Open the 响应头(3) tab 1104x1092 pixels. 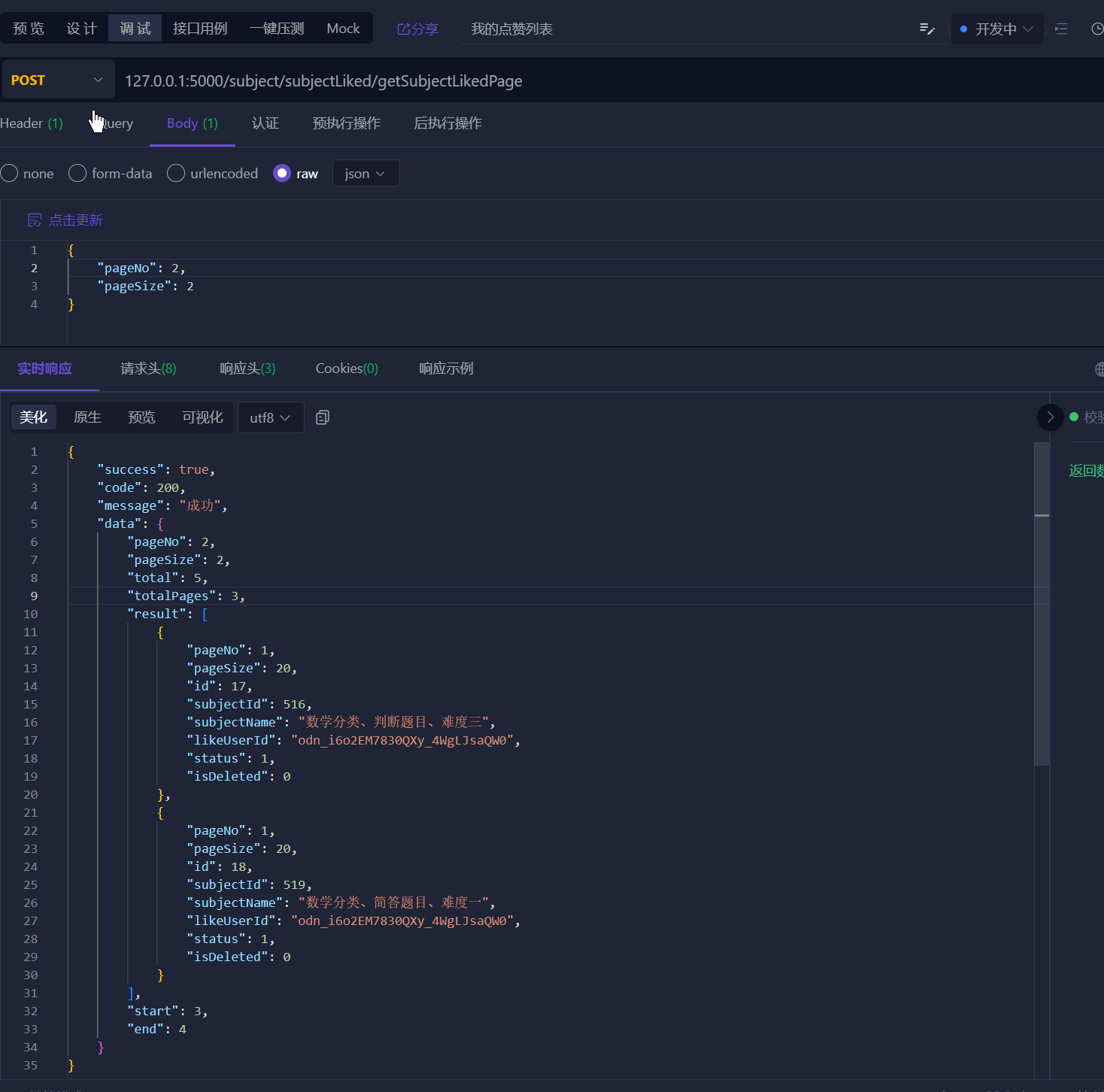click(247, 369)
